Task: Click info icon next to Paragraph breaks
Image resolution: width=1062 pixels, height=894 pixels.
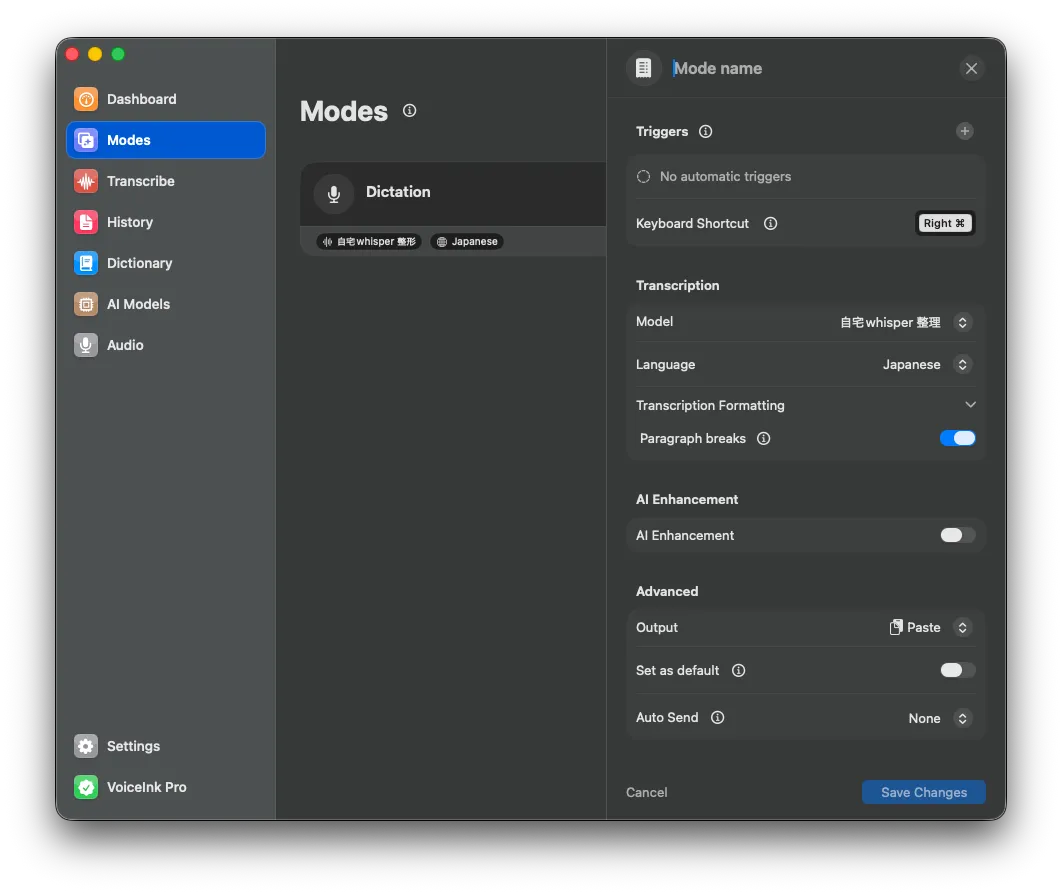Action: [764, 439]
